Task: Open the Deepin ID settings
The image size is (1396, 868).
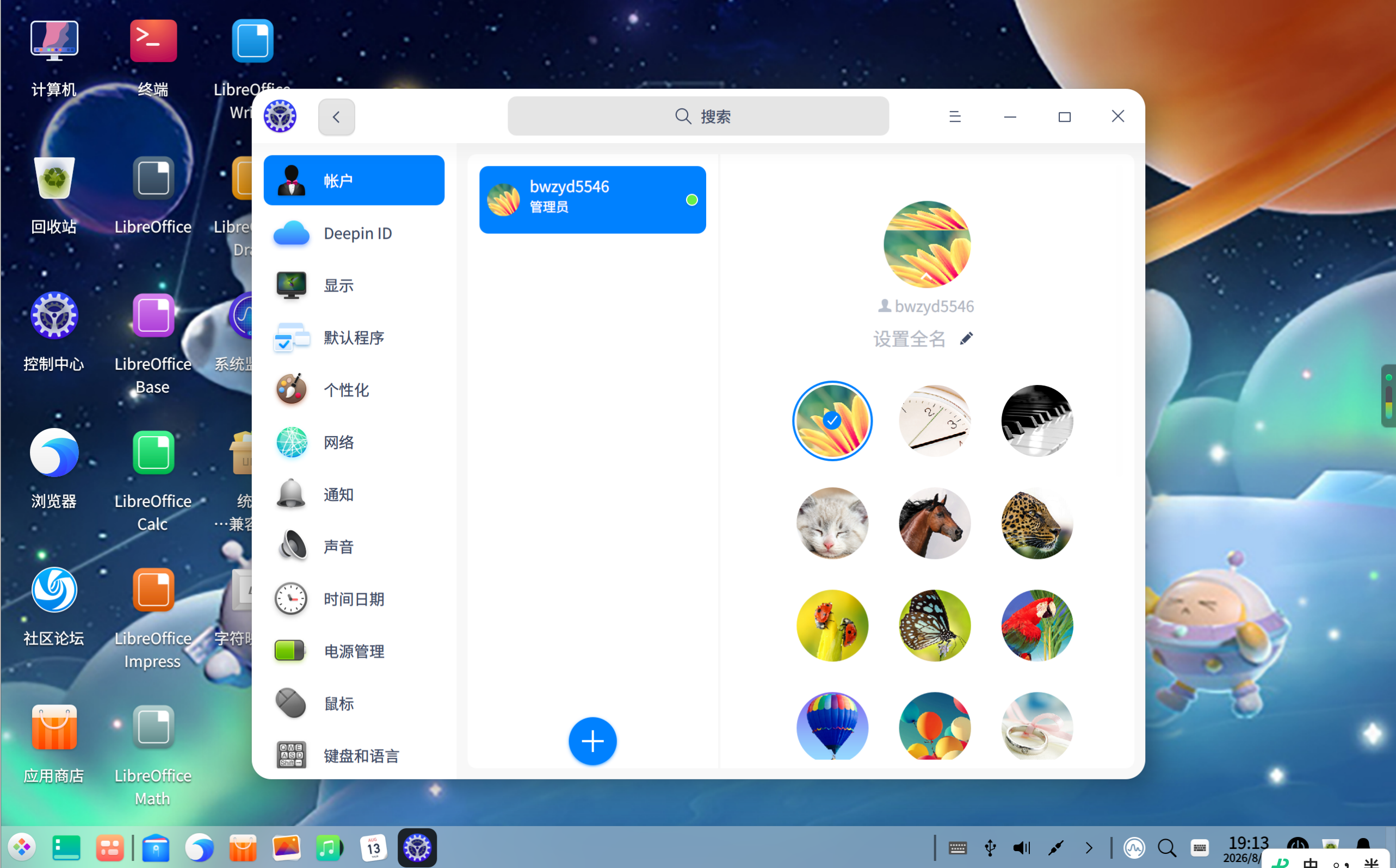Action: click(354, 233)
